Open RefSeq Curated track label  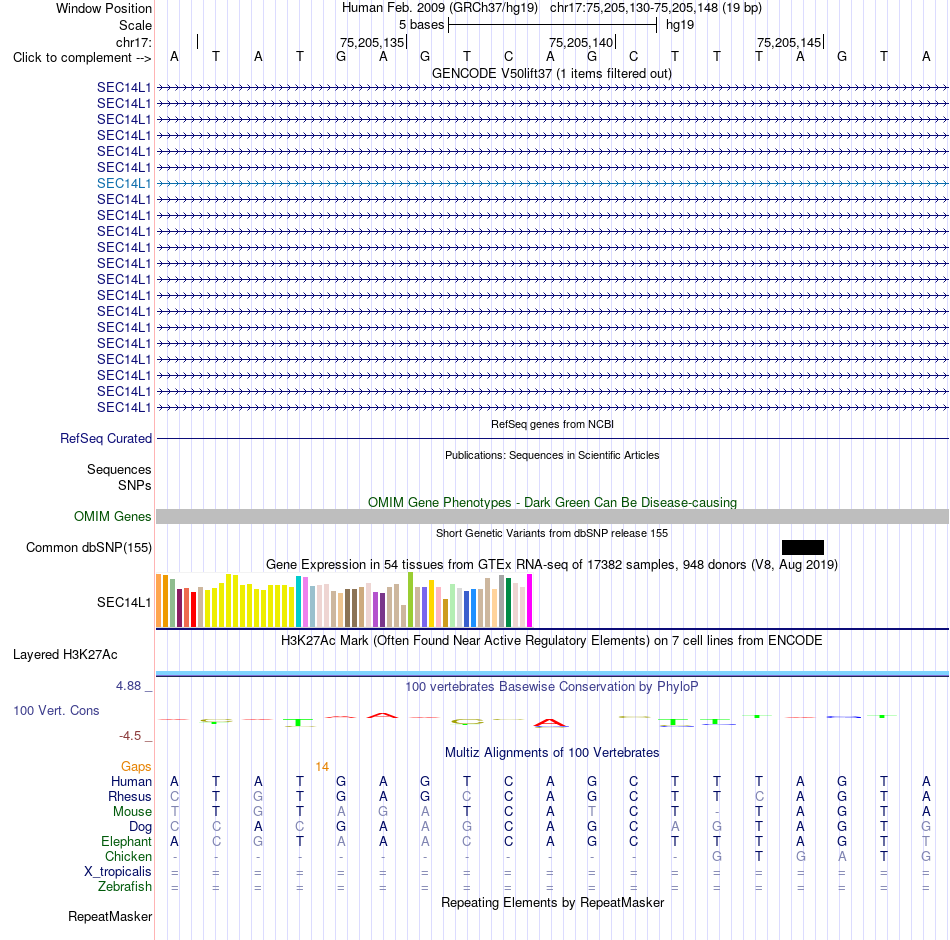105,438
